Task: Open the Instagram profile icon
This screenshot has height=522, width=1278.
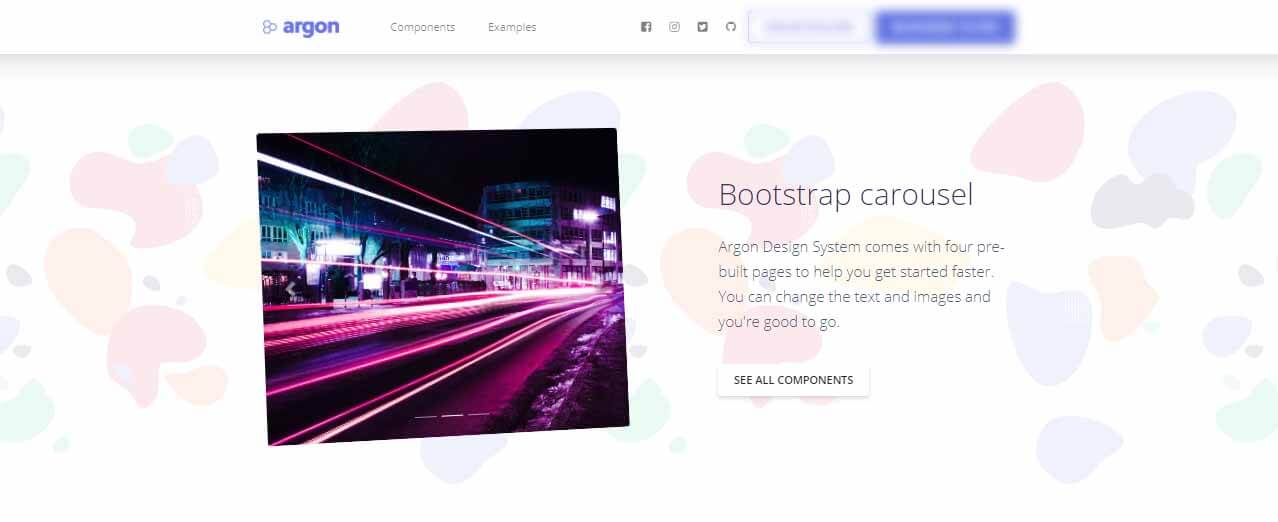Action: click(x=674, y=27)
